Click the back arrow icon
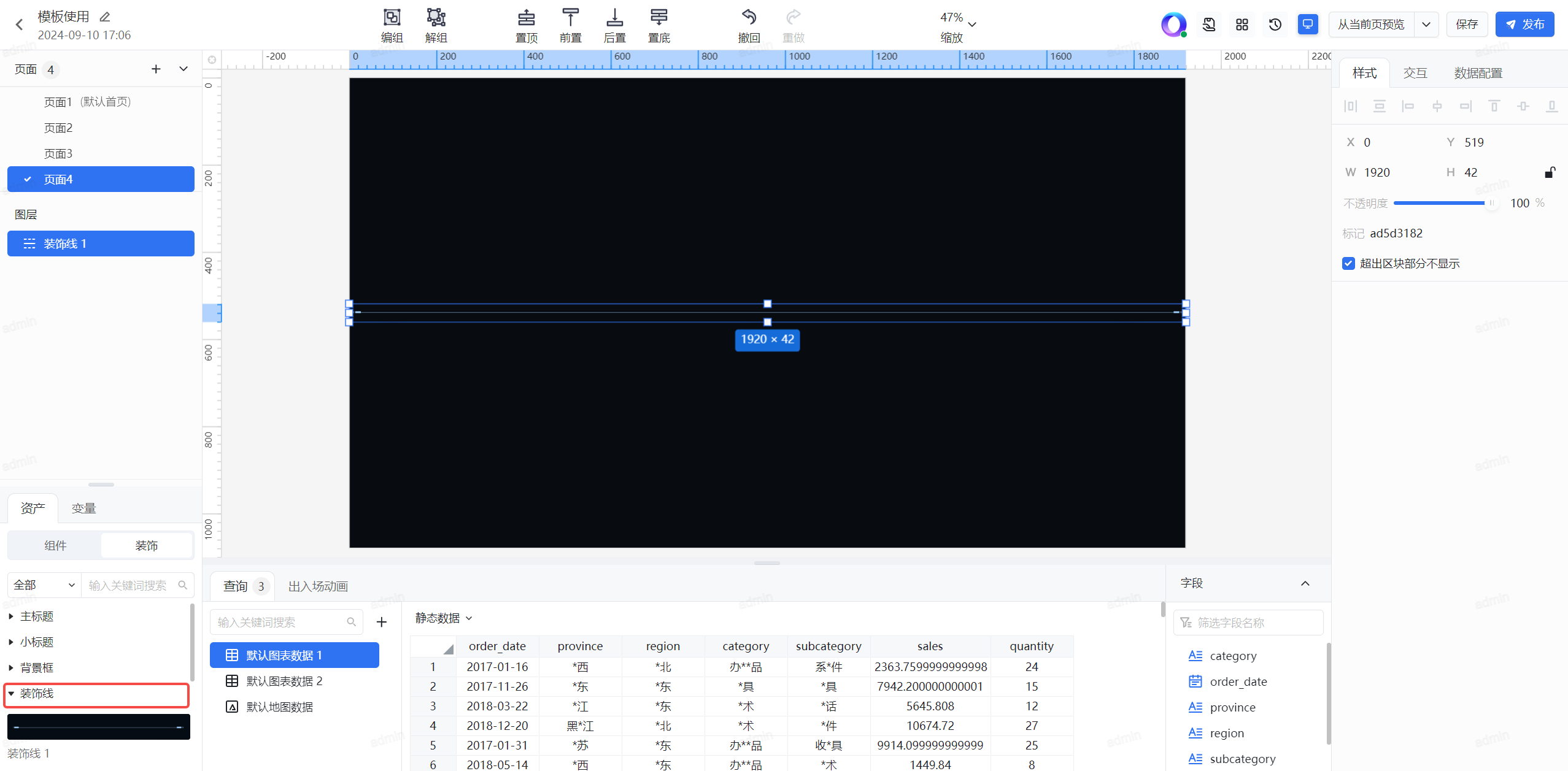1568x771 pixels. pyautogui.click(x=19, y=25)
